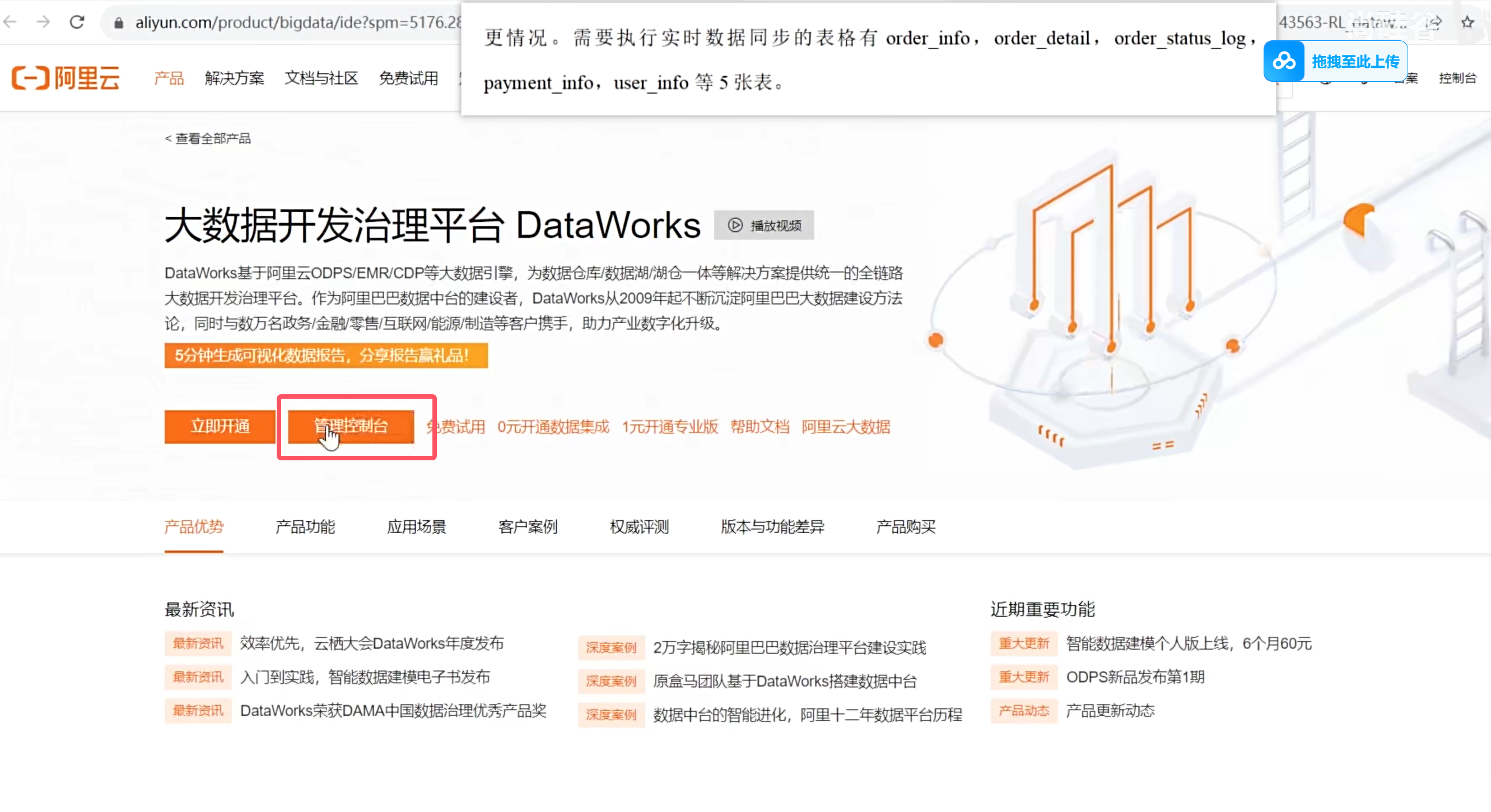Switch to the 产品功能 tab
The image size is (1491, 812).
[305, 526]
